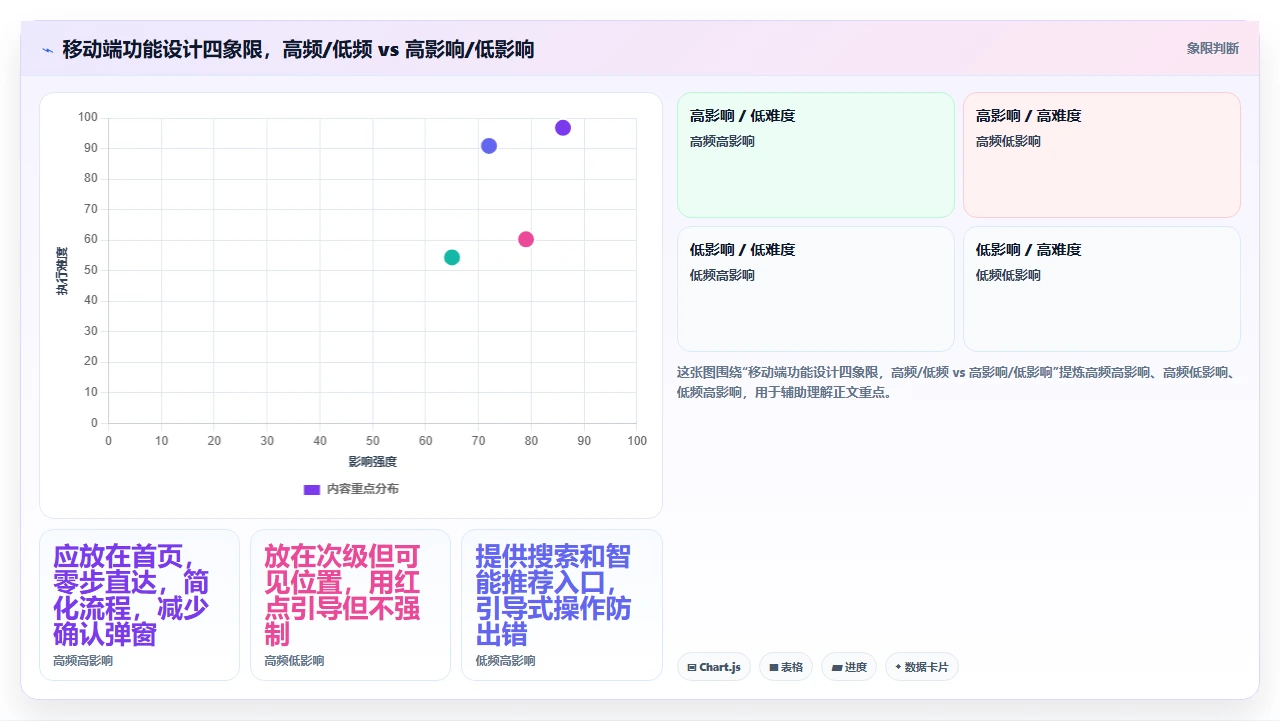Open the 高影响 / 高难度 quadrant card
The height and width of the screenshot is (721, 1280).
click(1102, 155)
